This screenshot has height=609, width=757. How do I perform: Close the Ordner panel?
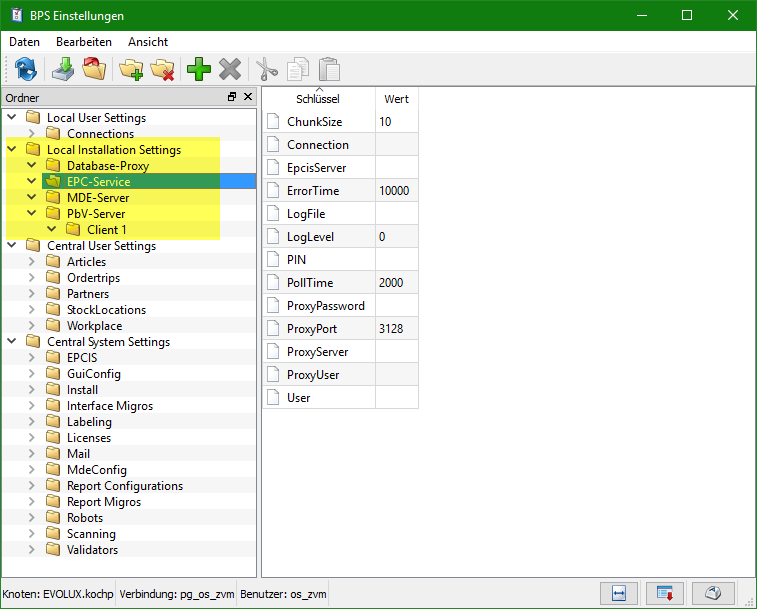coord(248,97)
